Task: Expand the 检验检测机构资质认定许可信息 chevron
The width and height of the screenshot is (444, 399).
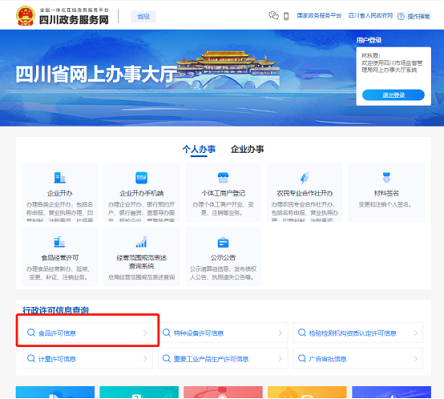Action: coord(416,333)
